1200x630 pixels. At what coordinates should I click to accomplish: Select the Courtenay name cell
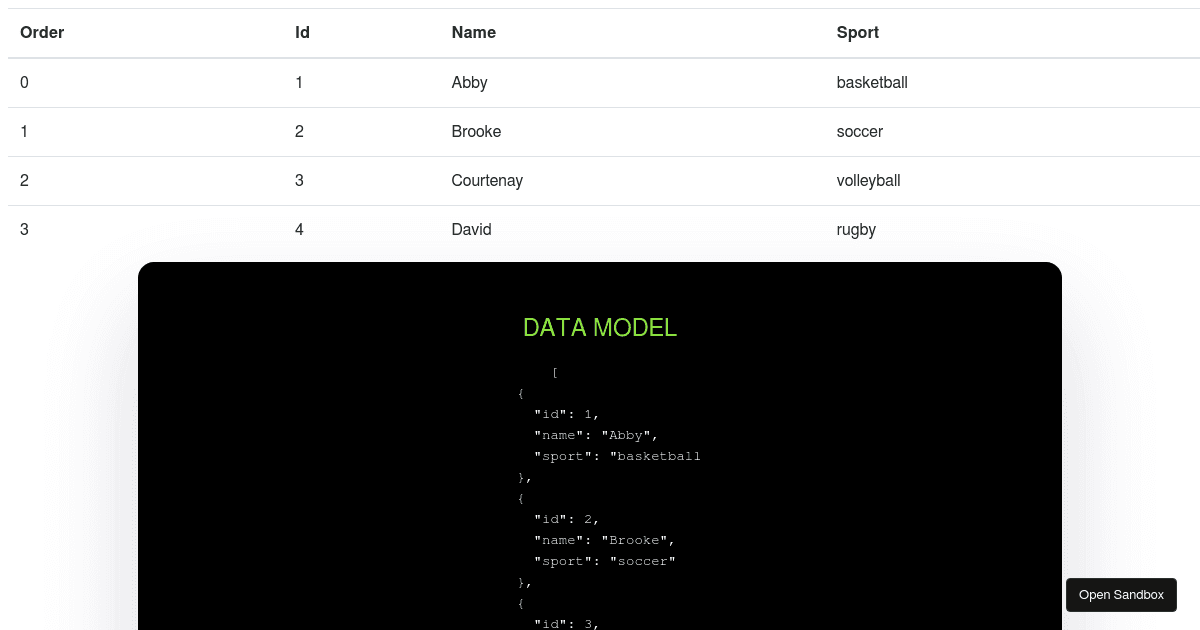(x=487, y=180)
